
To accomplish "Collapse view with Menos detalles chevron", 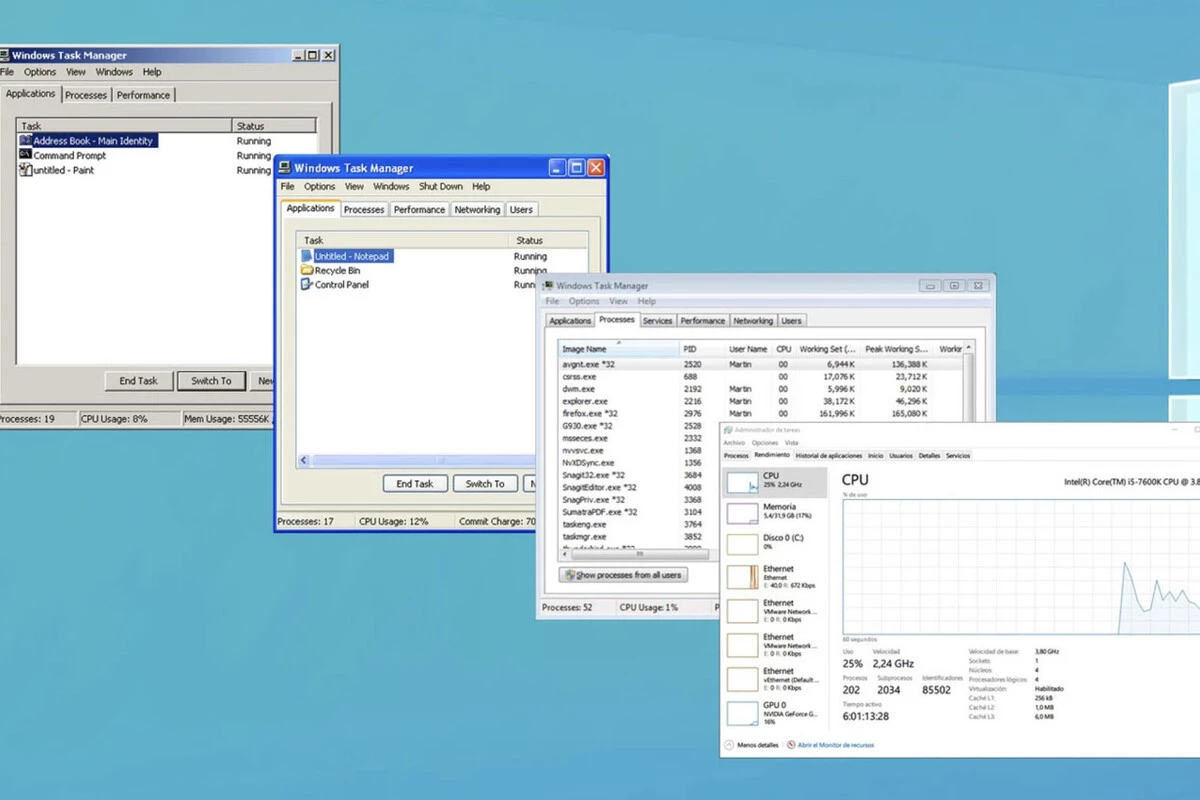I will pos(730,745).
